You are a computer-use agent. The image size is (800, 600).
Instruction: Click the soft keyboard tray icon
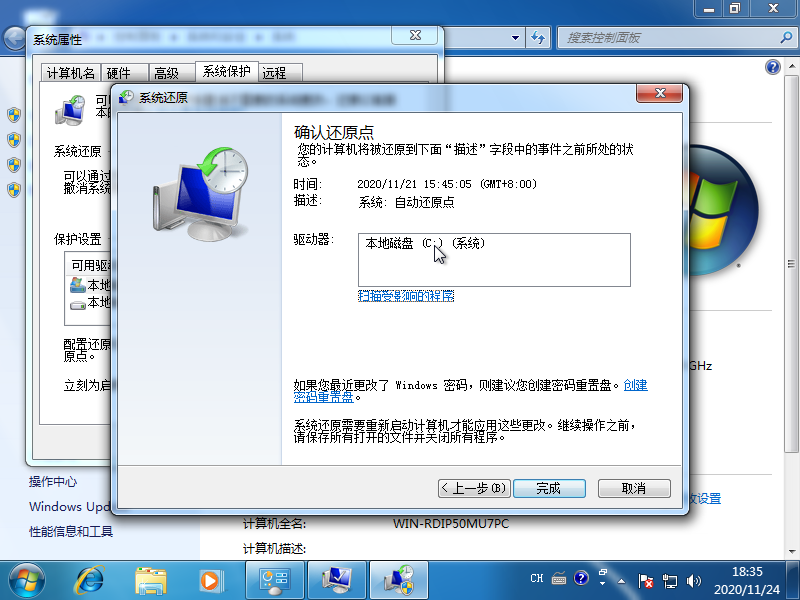click(x=559, y=578)
